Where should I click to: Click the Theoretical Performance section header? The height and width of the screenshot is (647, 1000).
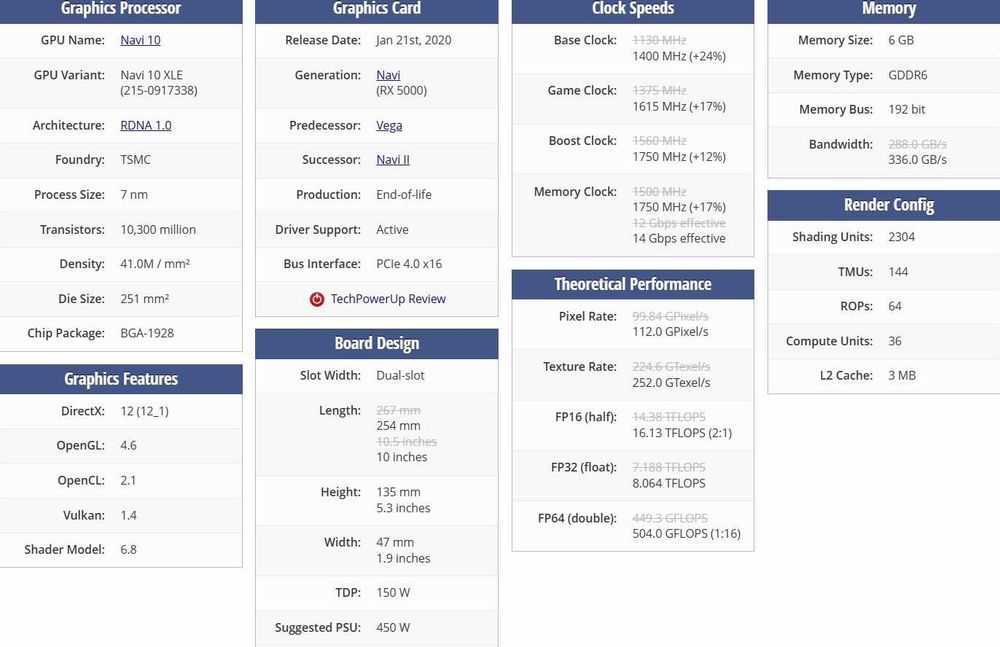click(633, 284)
